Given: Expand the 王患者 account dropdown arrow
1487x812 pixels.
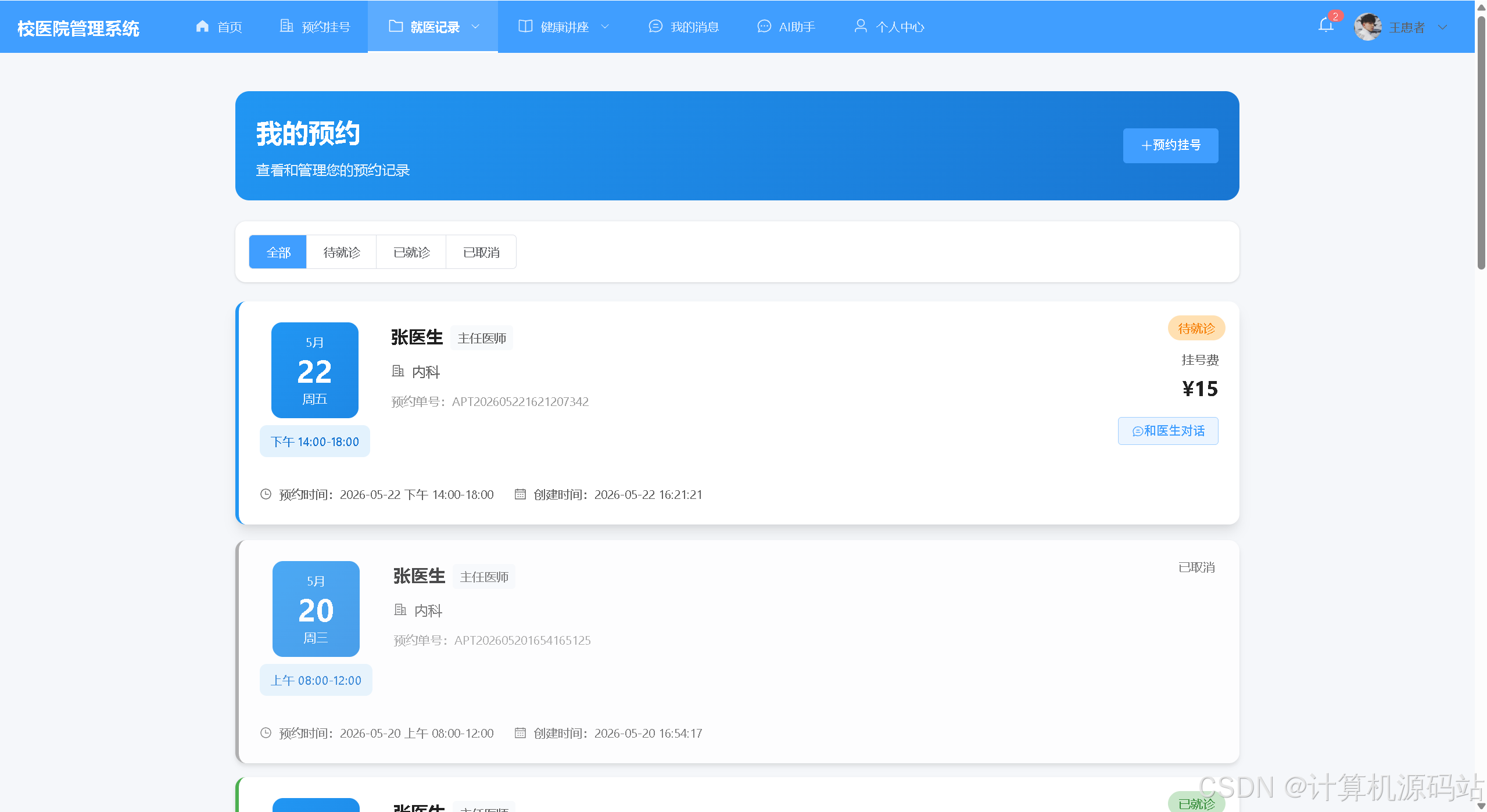Looking at the screenshot, I should tap(1442, 27).
